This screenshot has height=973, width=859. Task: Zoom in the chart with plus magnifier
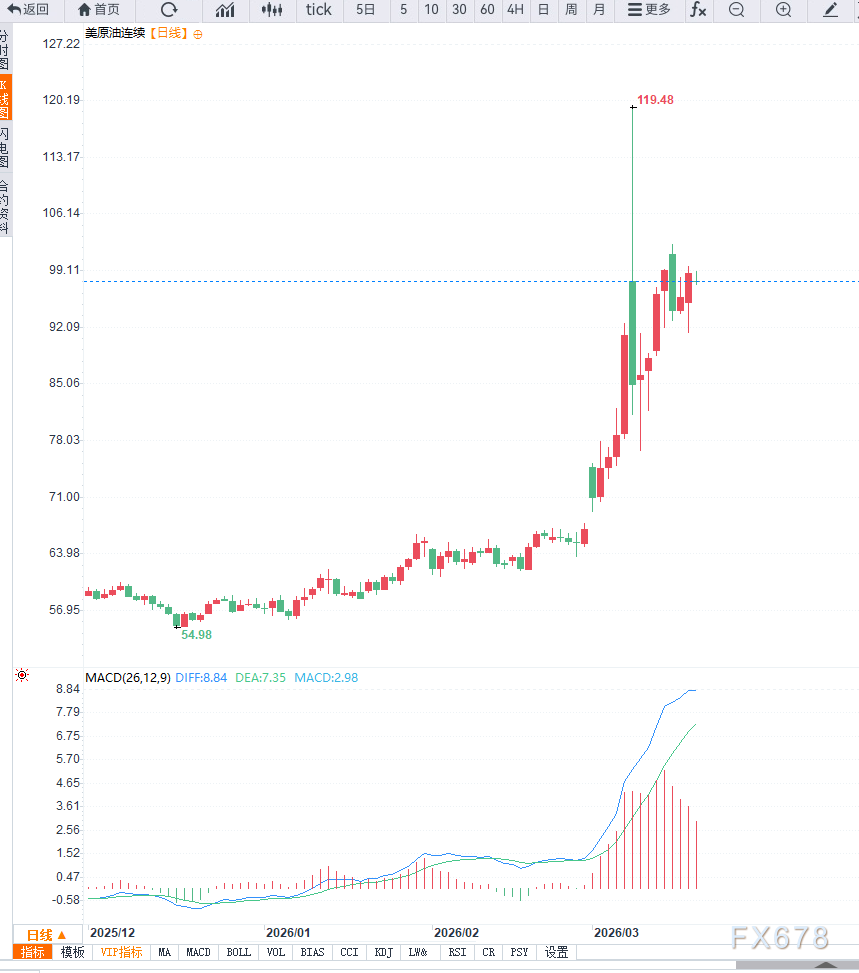(x=783, y=10)
